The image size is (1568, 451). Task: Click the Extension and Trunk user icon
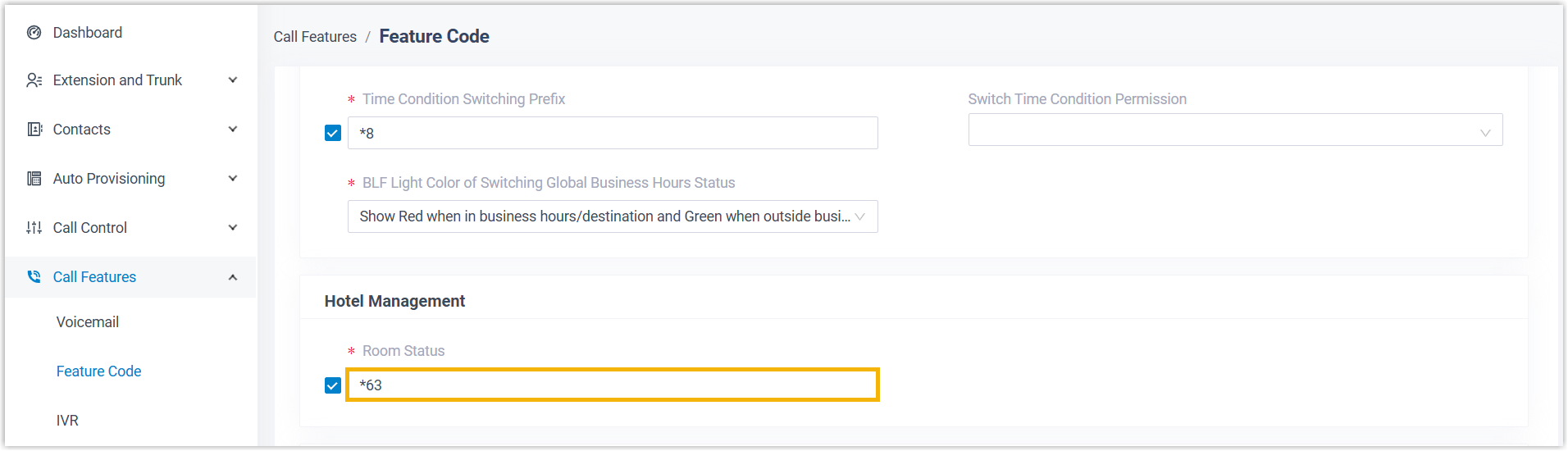(x=34, y=80)
